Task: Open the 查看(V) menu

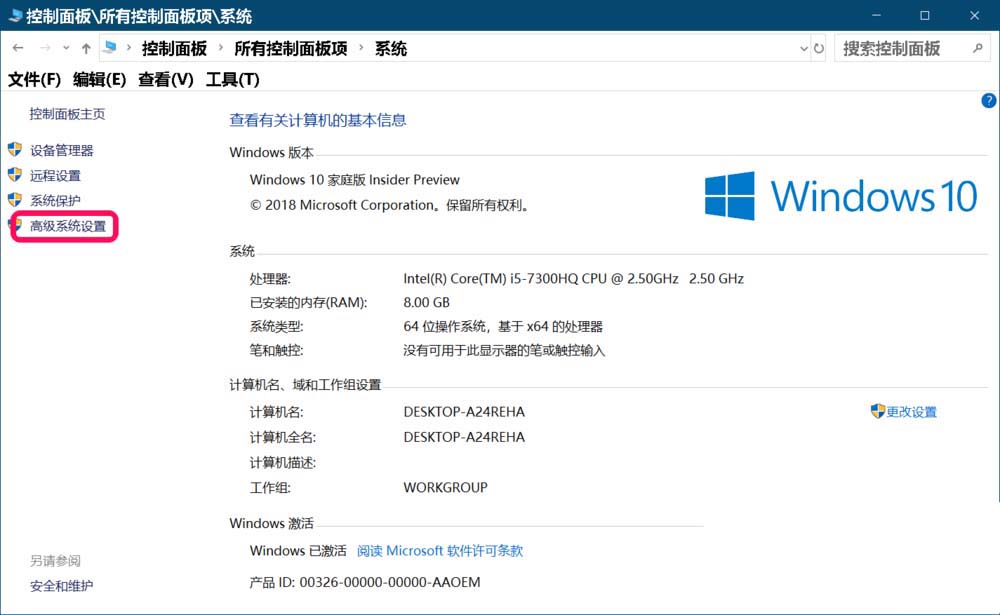Action: coord(166,80)
